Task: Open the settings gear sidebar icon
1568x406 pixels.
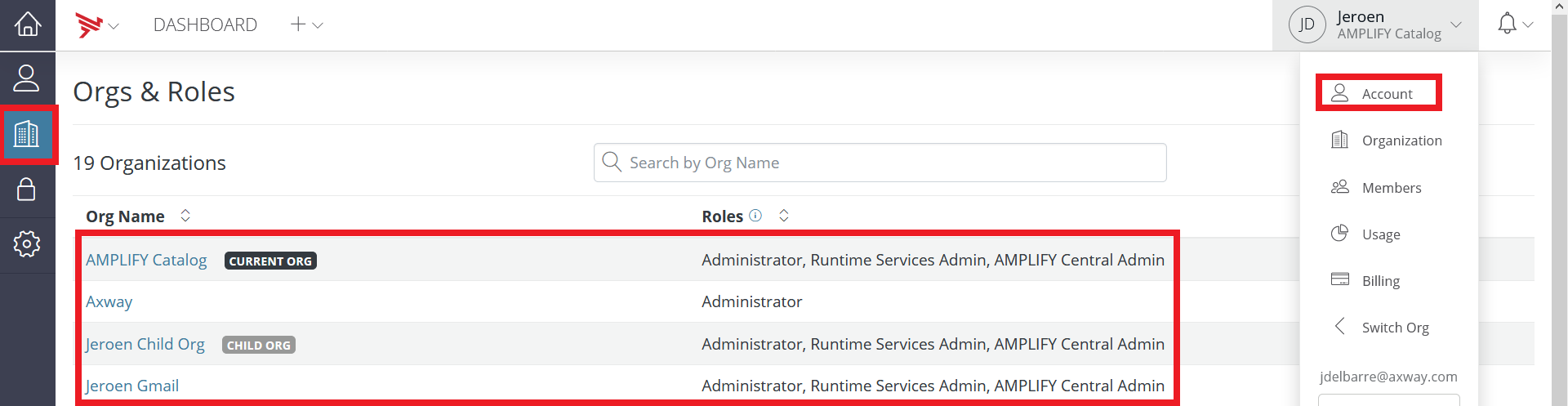Action: [27, 243]
